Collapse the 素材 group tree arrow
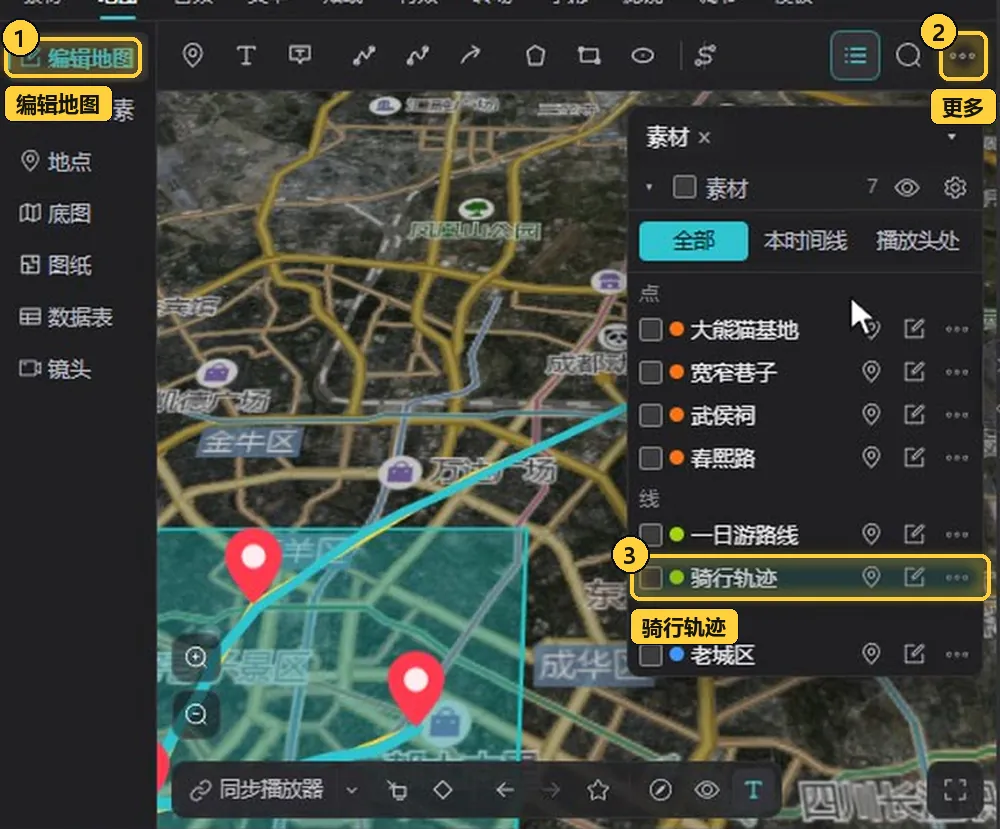This screenshot has width=1000, height=829. pyautogui.click(x=649, y=187)
